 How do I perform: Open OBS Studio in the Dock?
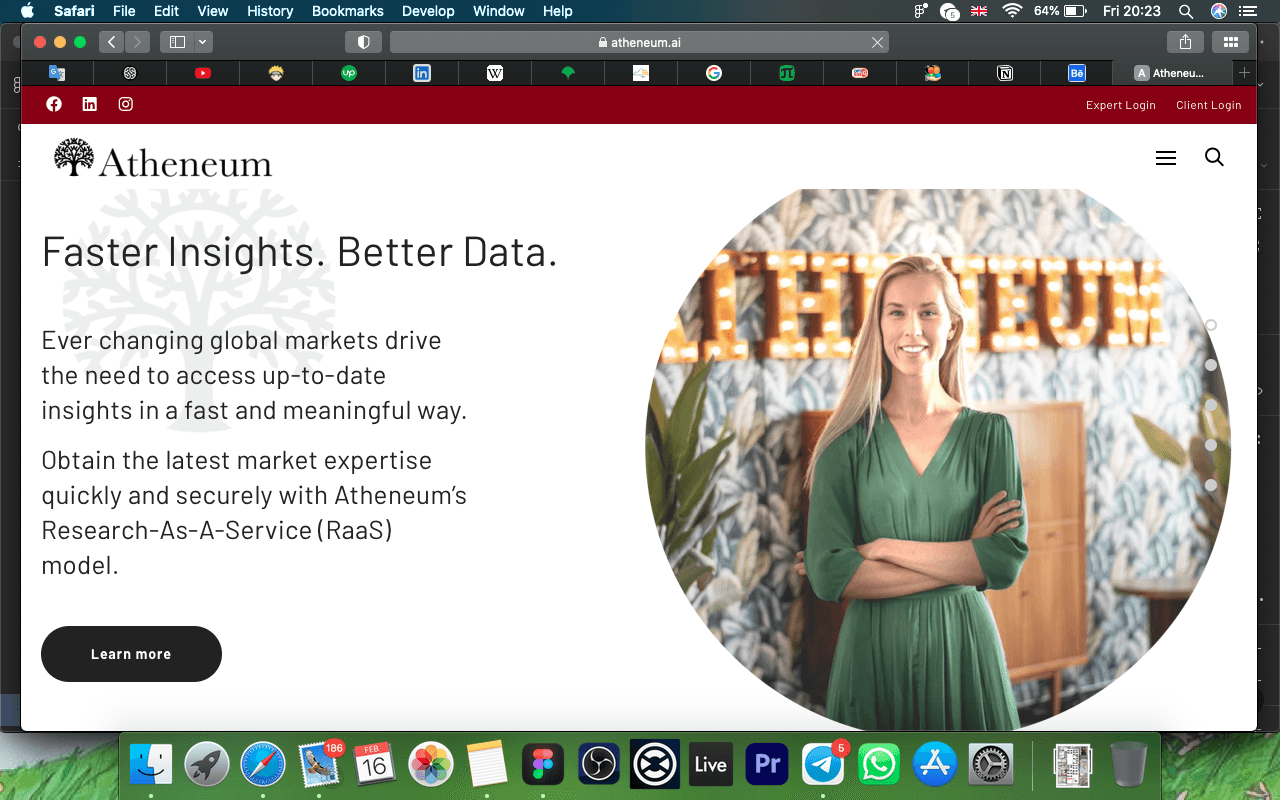[x=599, y=766]
